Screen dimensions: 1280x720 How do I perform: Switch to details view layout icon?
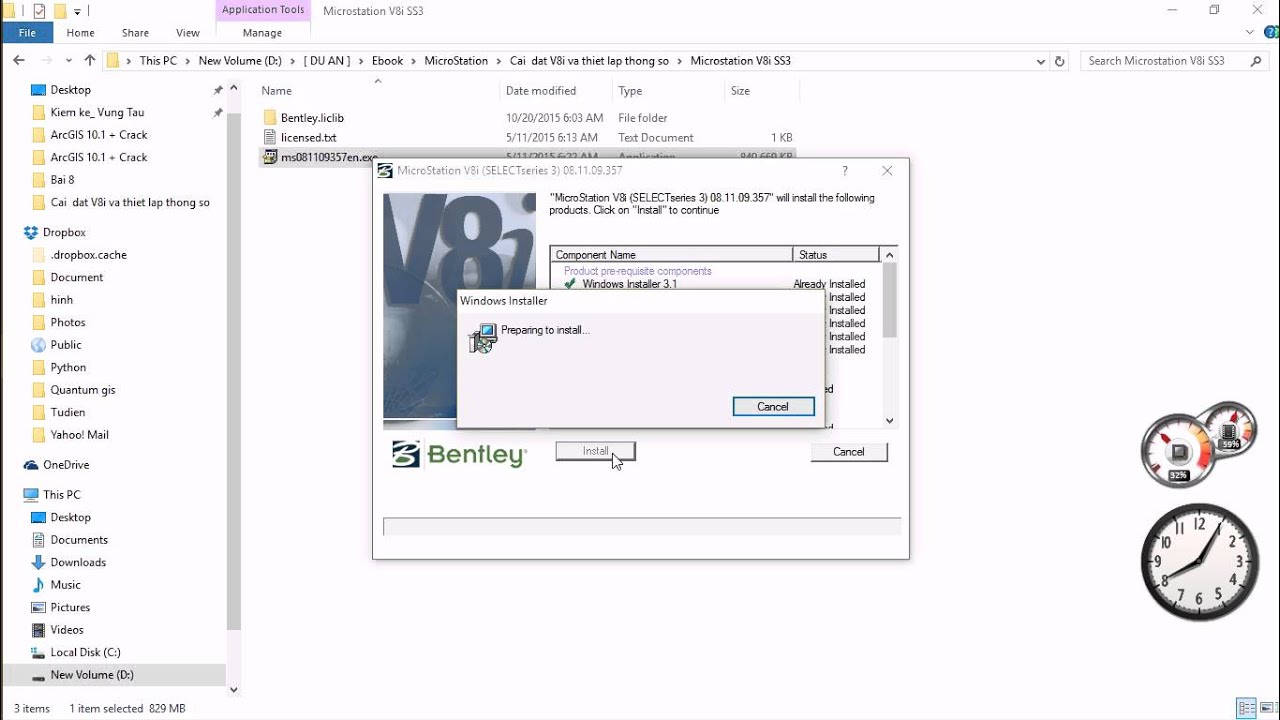tap(1245, 708)
